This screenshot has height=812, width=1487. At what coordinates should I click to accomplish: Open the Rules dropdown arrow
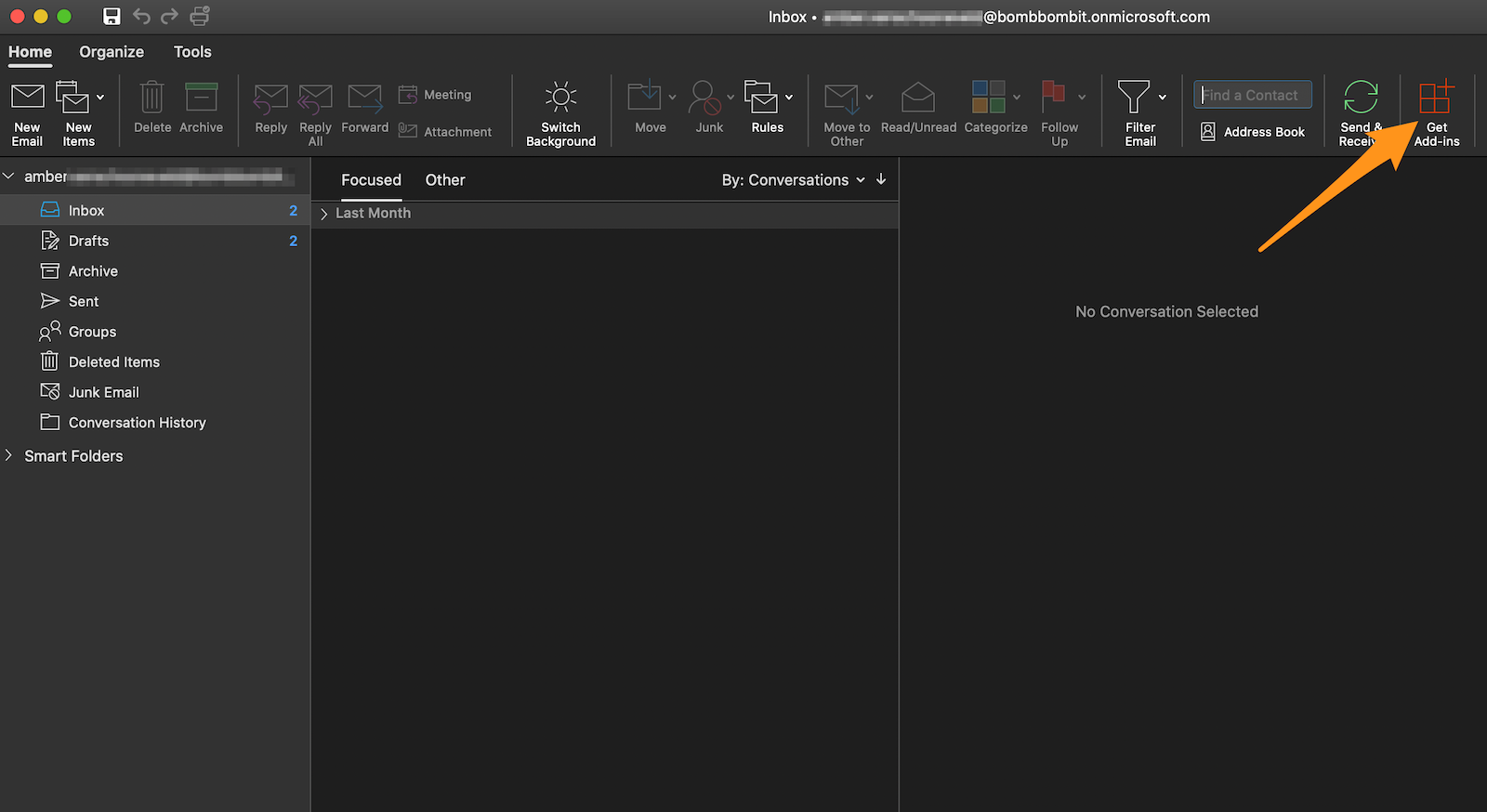point(789,97)
